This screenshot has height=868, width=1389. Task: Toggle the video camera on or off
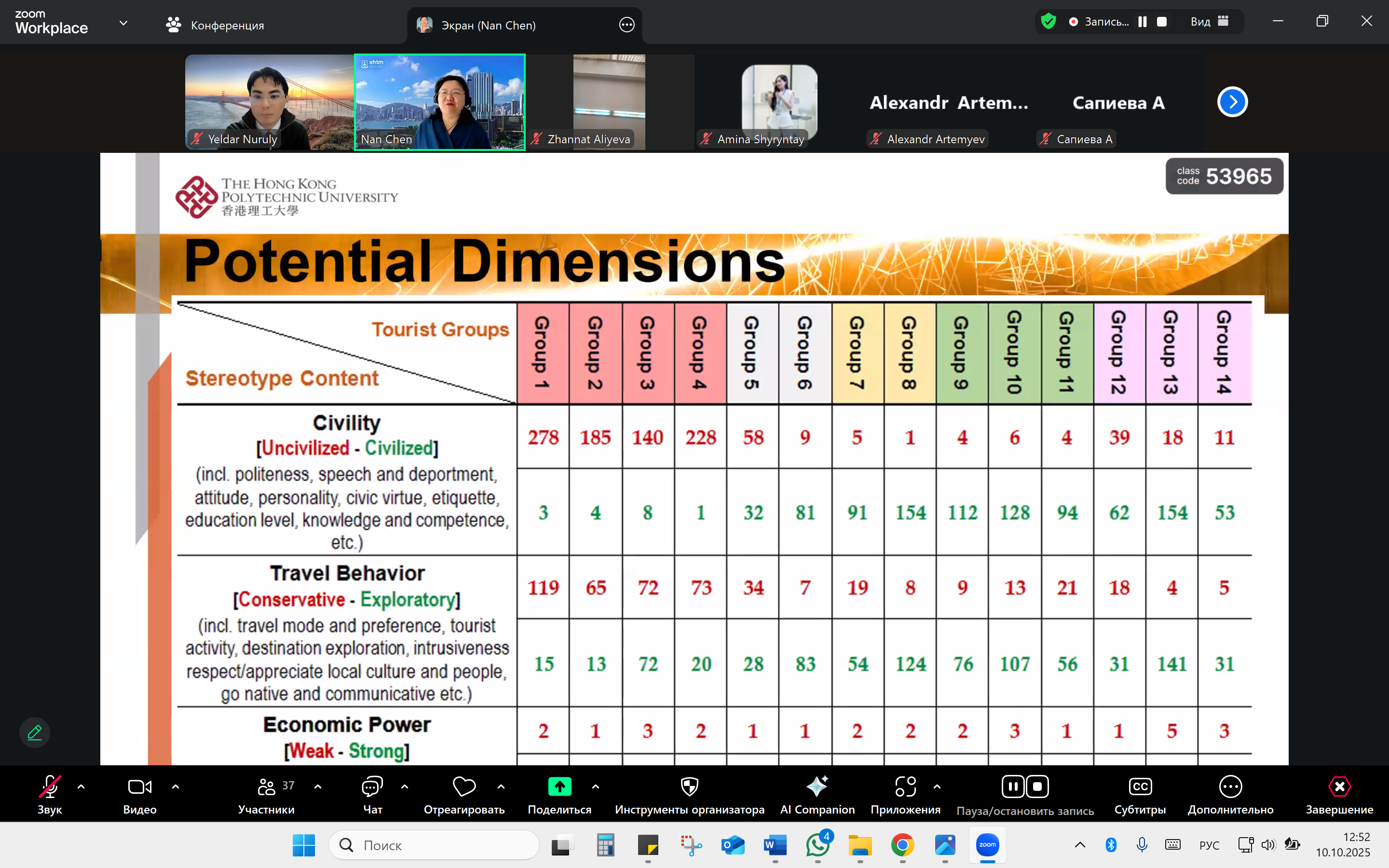tap(139, 787)
